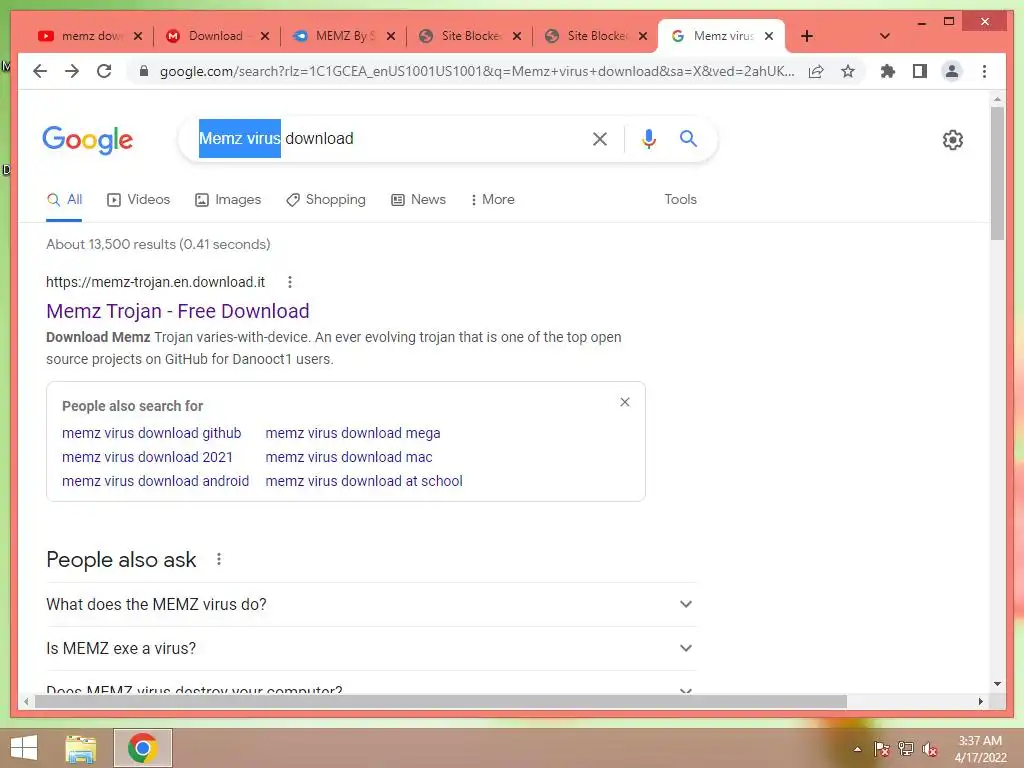Go back with the browser back arrow
1024x768 pixels.
[x=40, y=71]
